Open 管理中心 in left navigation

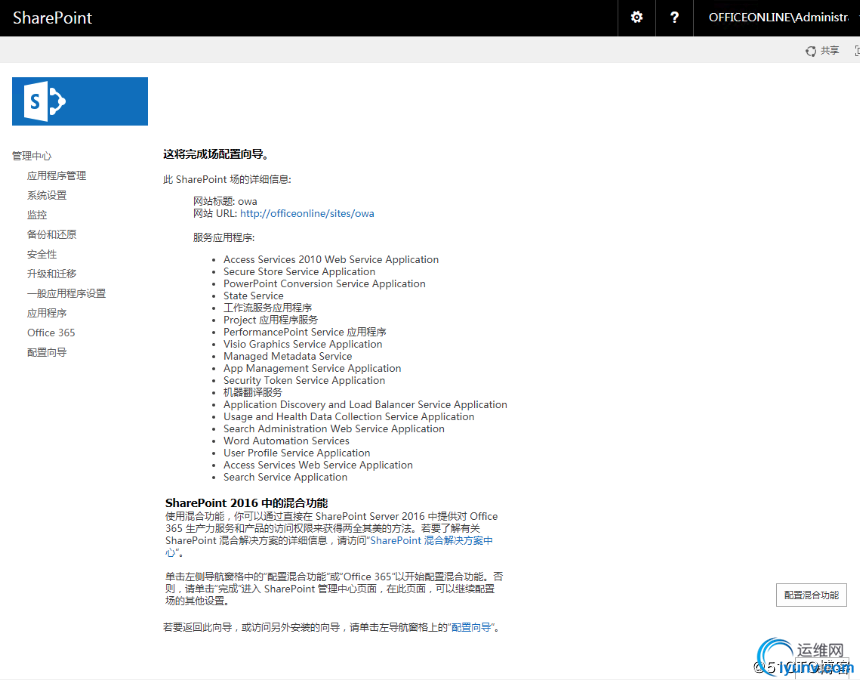(32, 156)
